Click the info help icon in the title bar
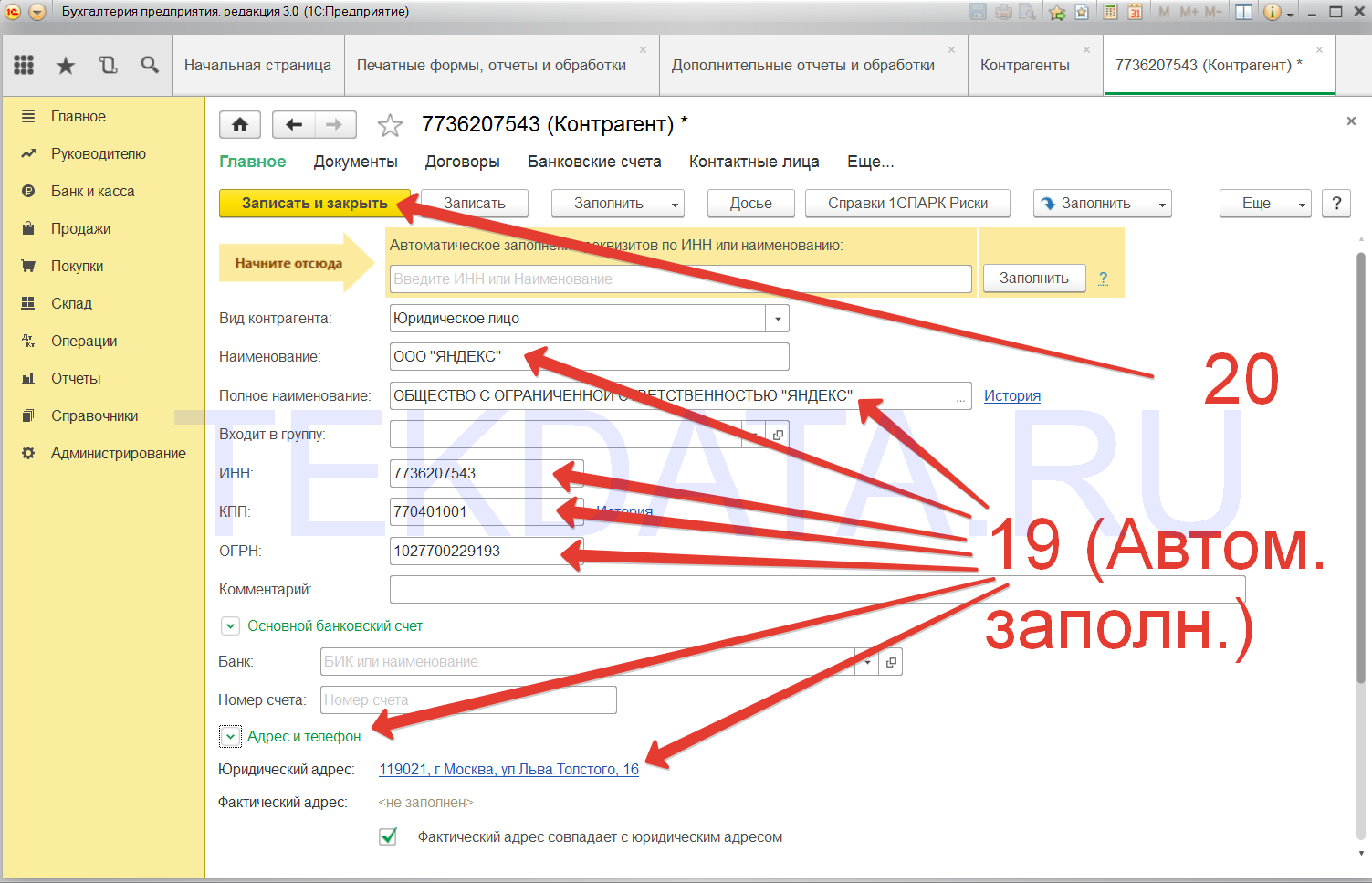Image resolution: width=1372 pixels, height=883 pixels. pos(1272,12)
